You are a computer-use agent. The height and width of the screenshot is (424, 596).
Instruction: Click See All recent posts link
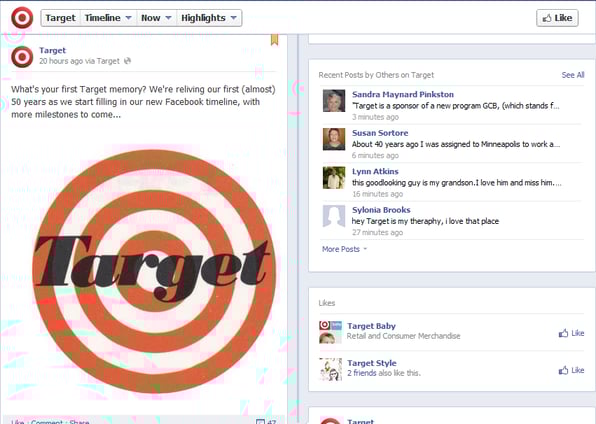point(573,75)
